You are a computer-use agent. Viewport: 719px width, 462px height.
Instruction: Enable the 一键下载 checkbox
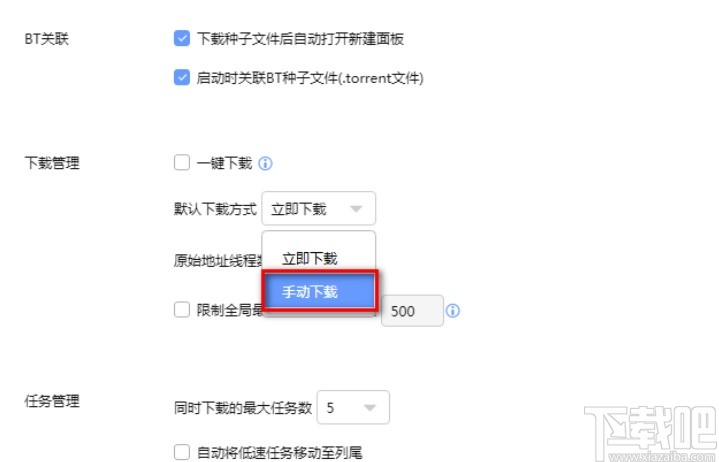click(x=181, y=163)
